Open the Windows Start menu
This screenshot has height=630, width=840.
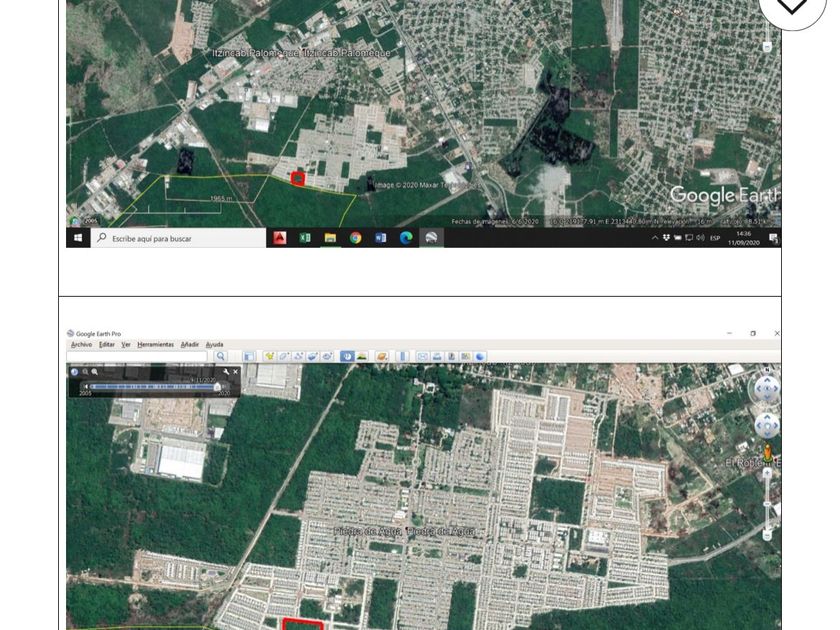(78, 238)
